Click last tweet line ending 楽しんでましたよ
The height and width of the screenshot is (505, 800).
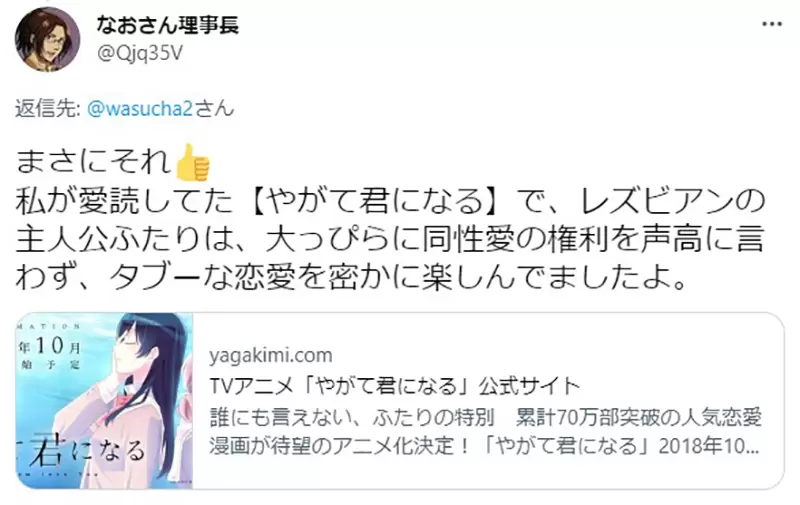pyautogui.click(x=351, y=278)
